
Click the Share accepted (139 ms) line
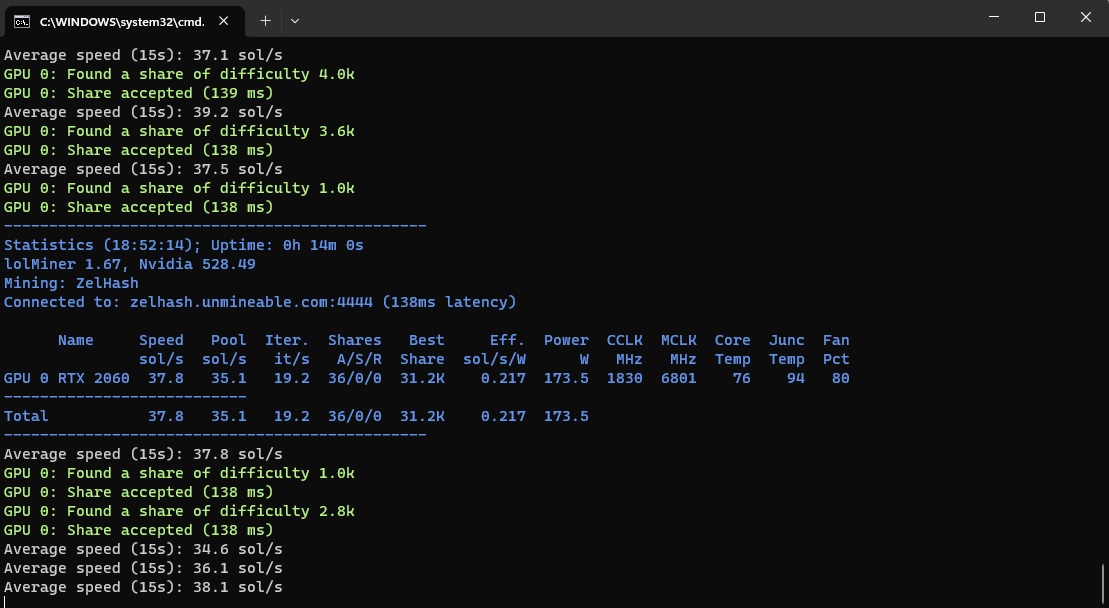click(x=139, y=93)
